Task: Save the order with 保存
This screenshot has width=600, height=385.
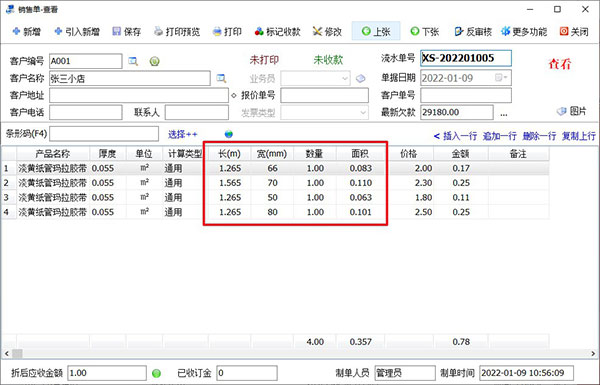Action: click(x=127, y=31)
